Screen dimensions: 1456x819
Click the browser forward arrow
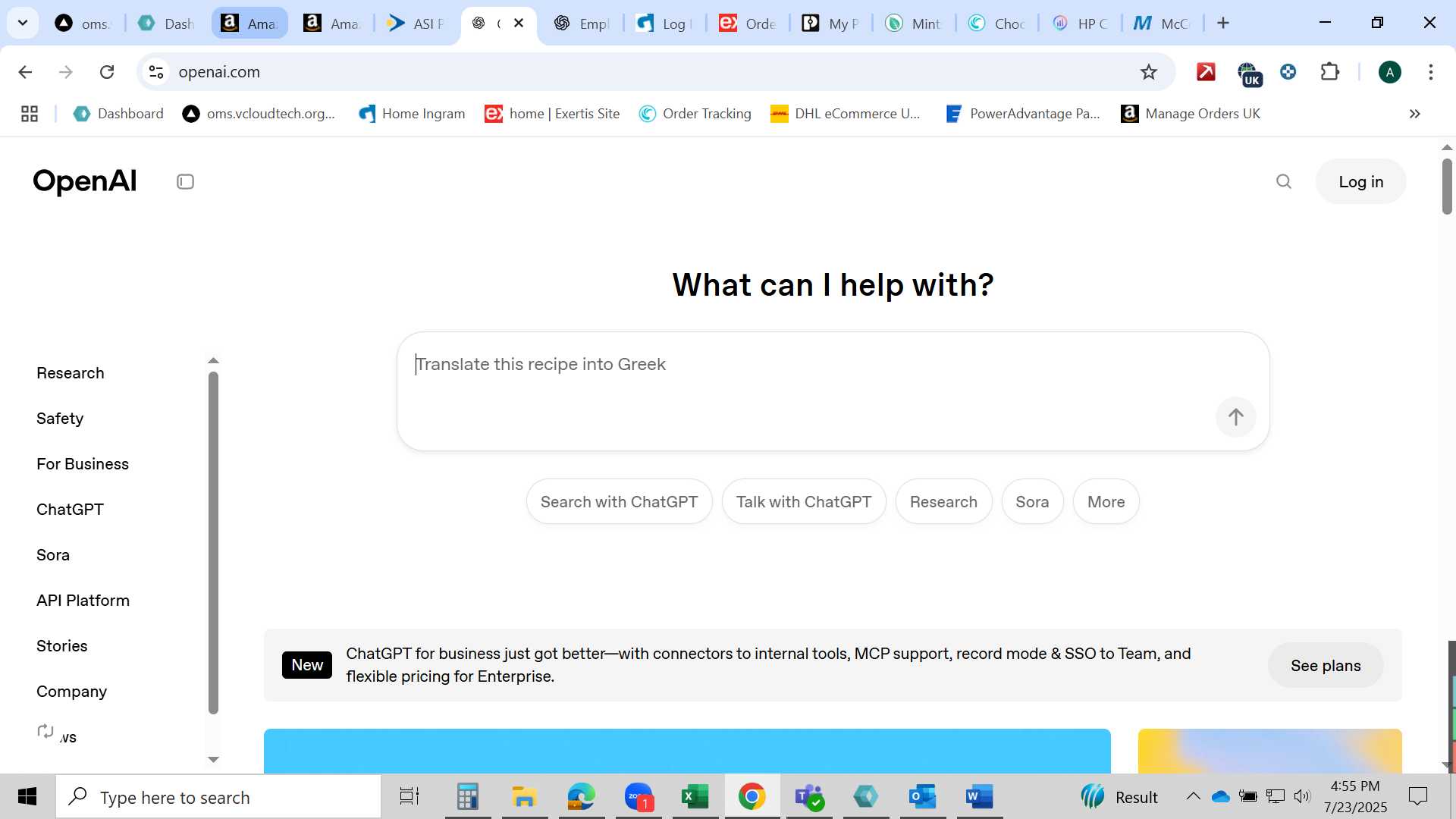click(x=66, y=72)
